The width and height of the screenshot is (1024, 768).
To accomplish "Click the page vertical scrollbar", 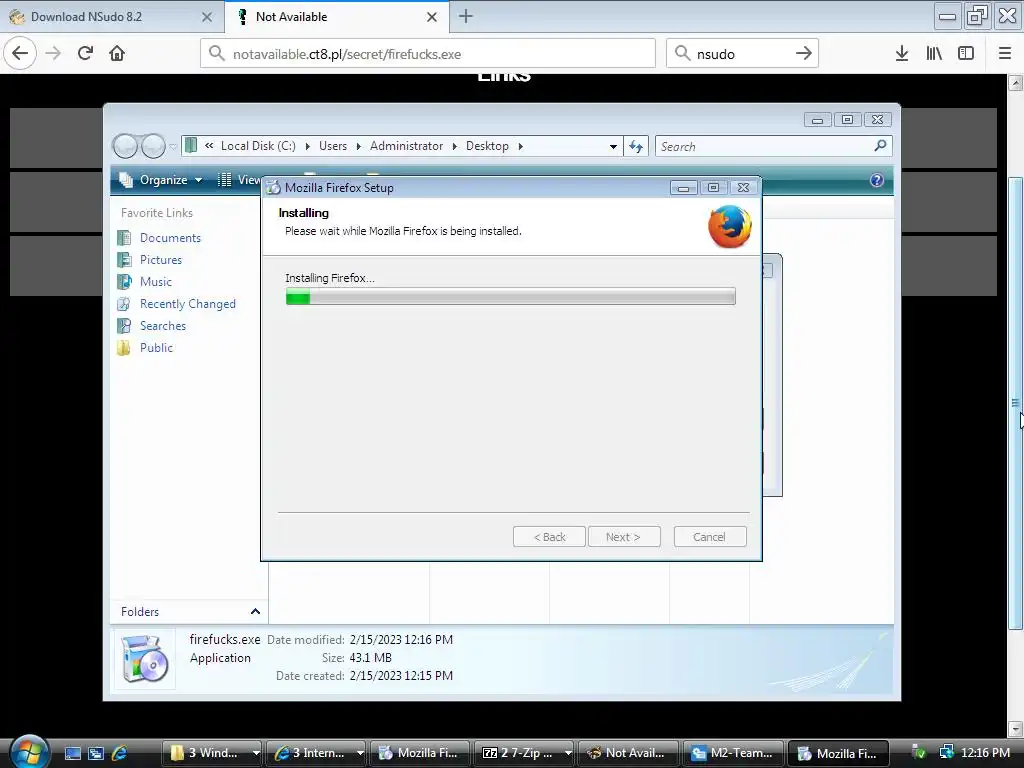I will 1016,403.
